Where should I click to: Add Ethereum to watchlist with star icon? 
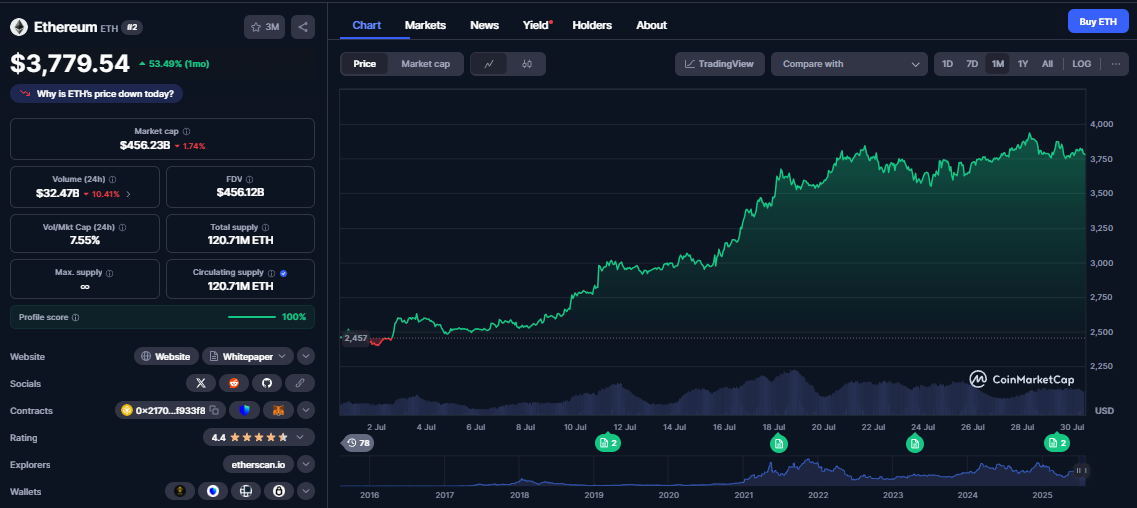click(x=265, y=27)
